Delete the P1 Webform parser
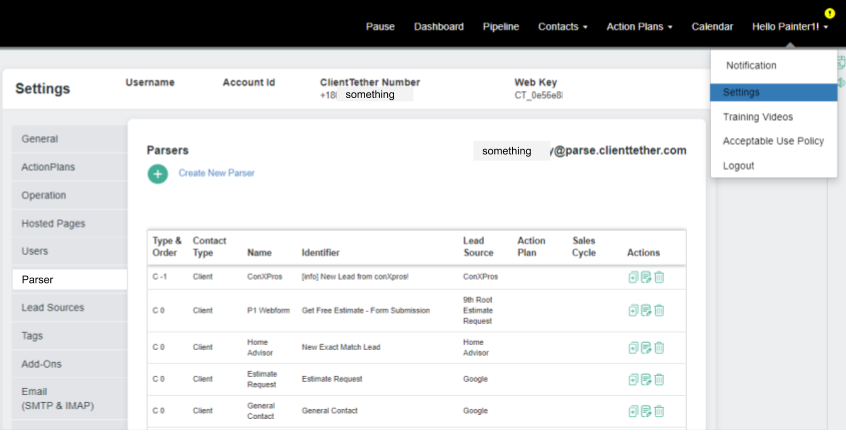846x432 pixels. click(x=659, y=311)
